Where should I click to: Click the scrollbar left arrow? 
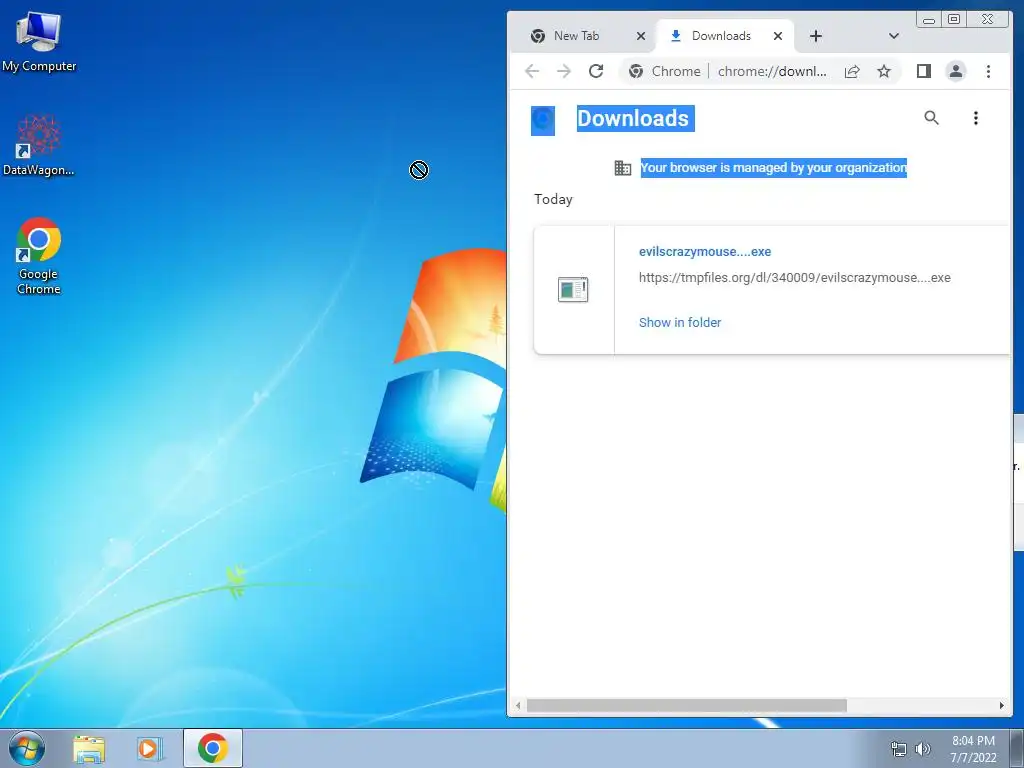tap(518, 705)
